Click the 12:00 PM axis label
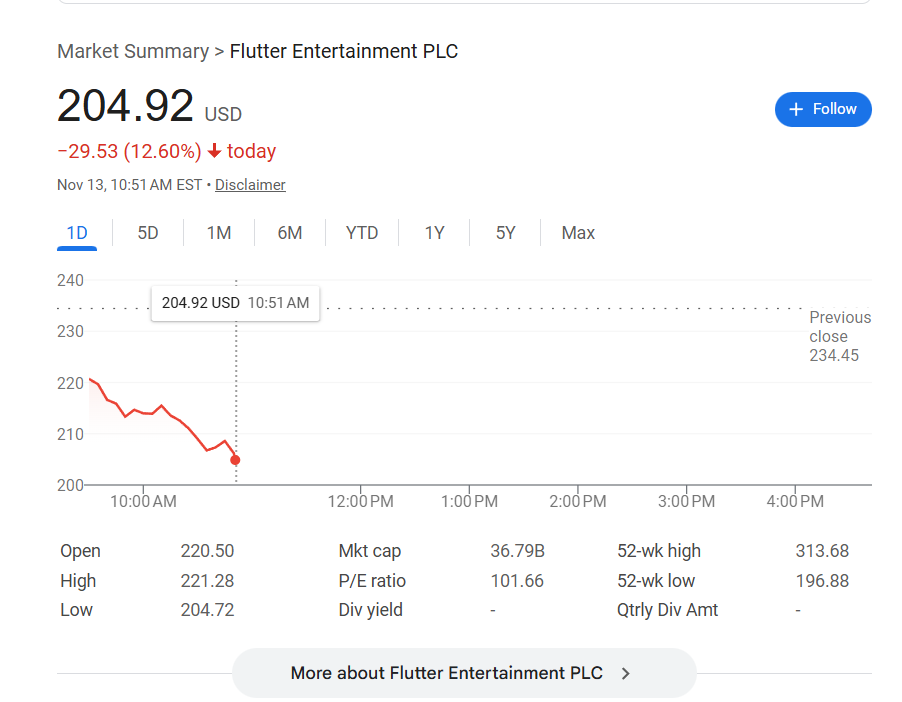Screen dimensions: 902x702 pyautogui.click(x=360, y=501)
